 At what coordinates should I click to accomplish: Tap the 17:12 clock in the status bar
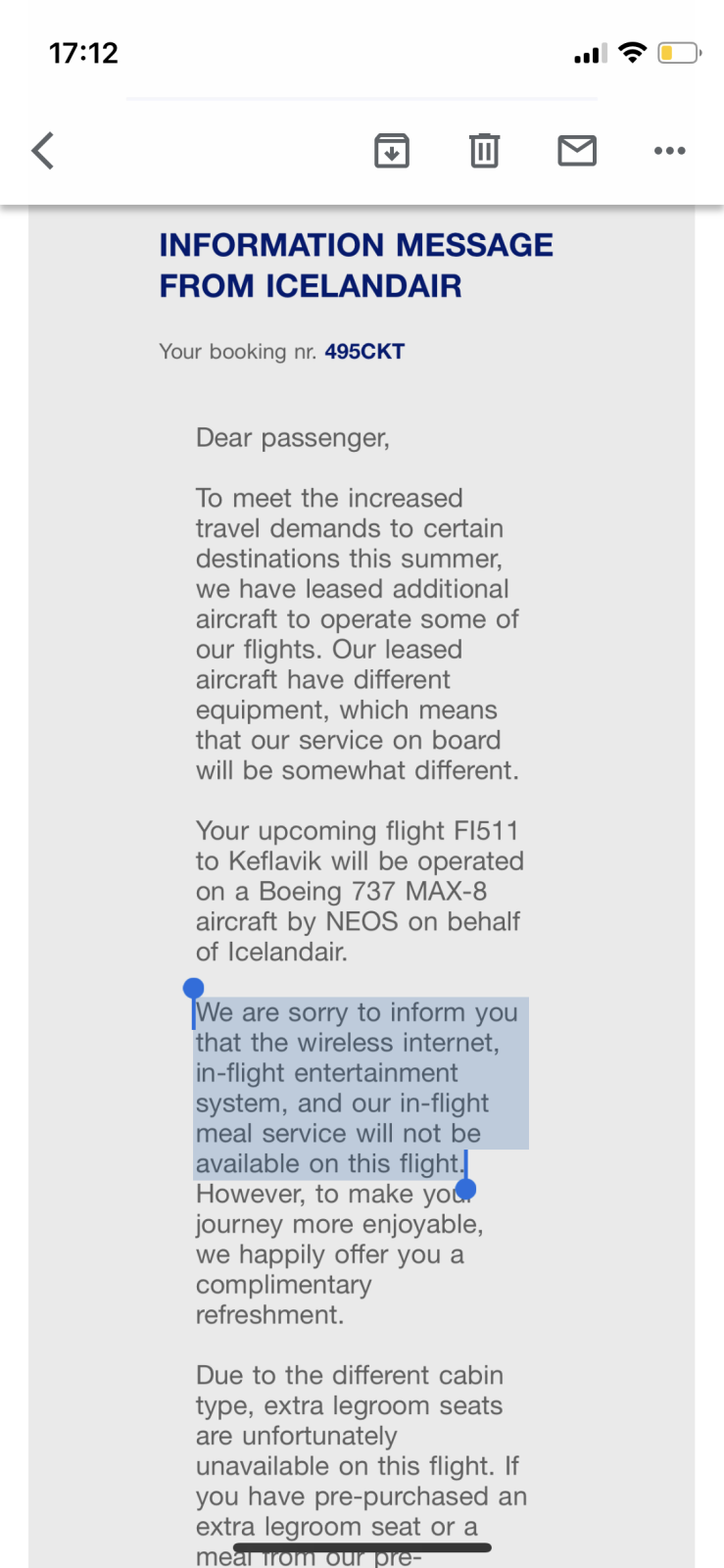coord(83,53)
